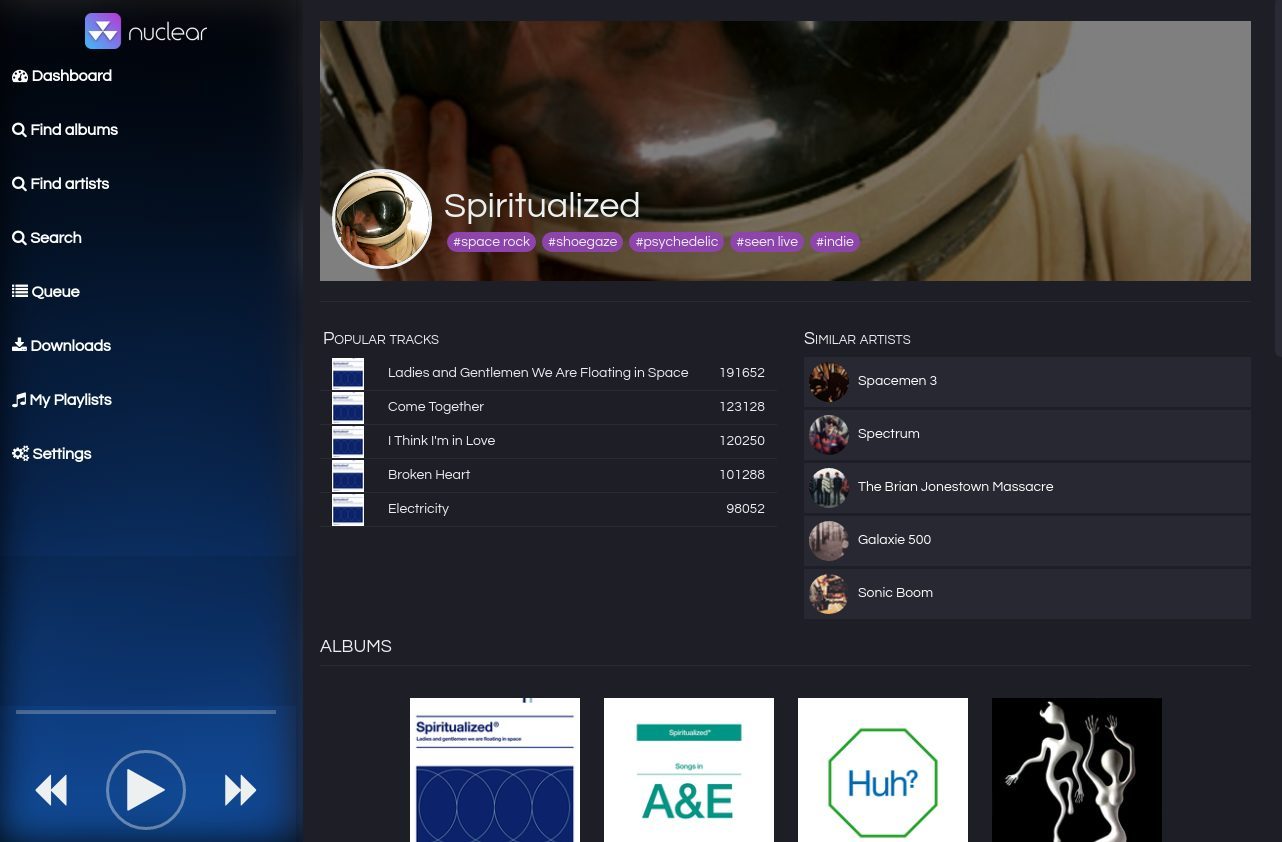Open the Settings menu item

tap(52, 454)
